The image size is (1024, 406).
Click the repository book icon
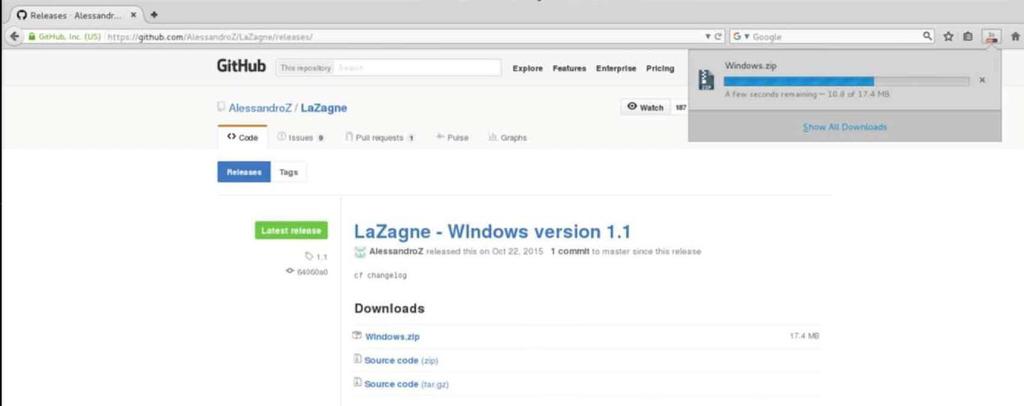click(x=221, y=107)
